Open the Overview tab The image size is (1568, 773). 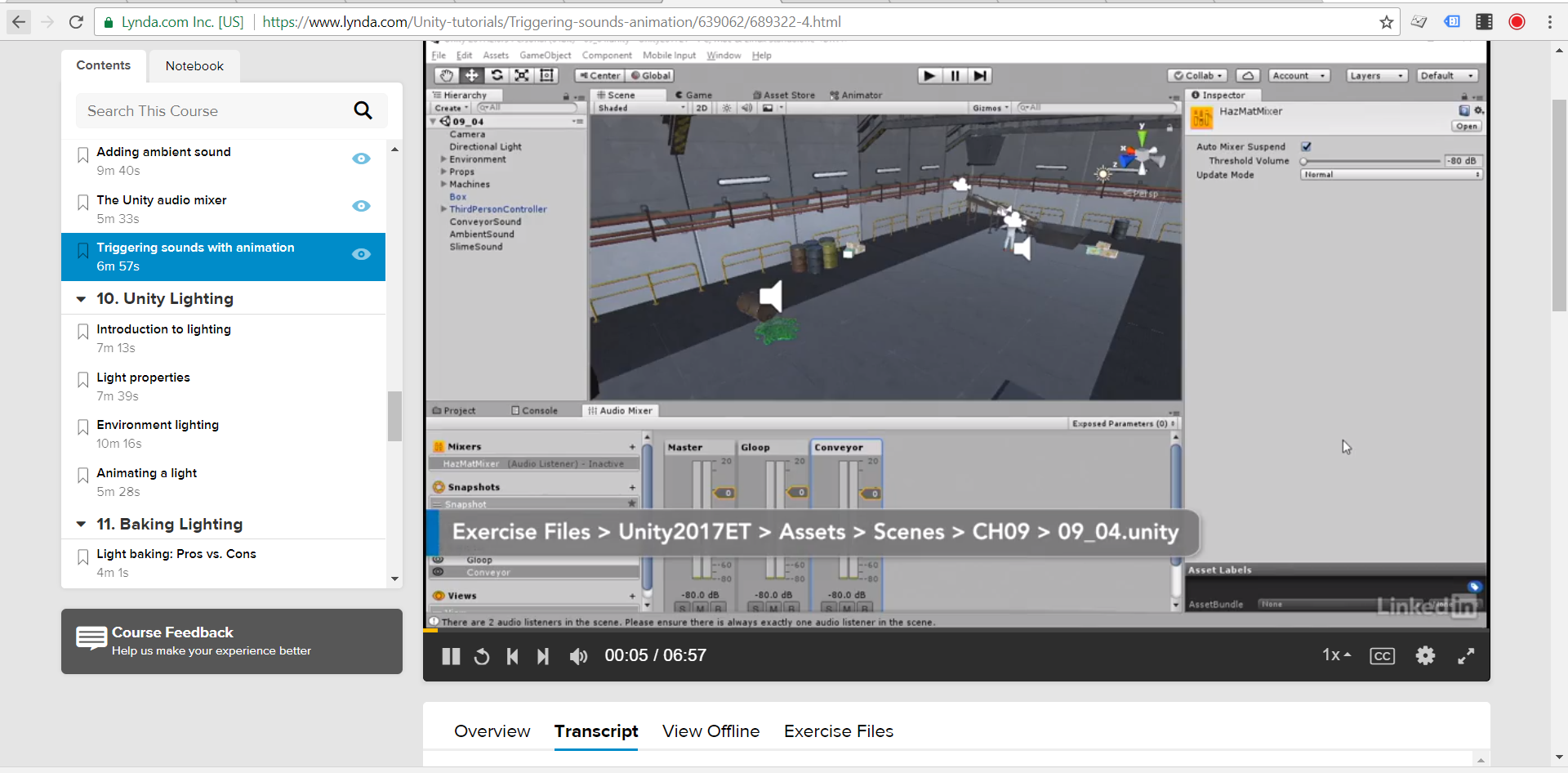click(492, 731)
